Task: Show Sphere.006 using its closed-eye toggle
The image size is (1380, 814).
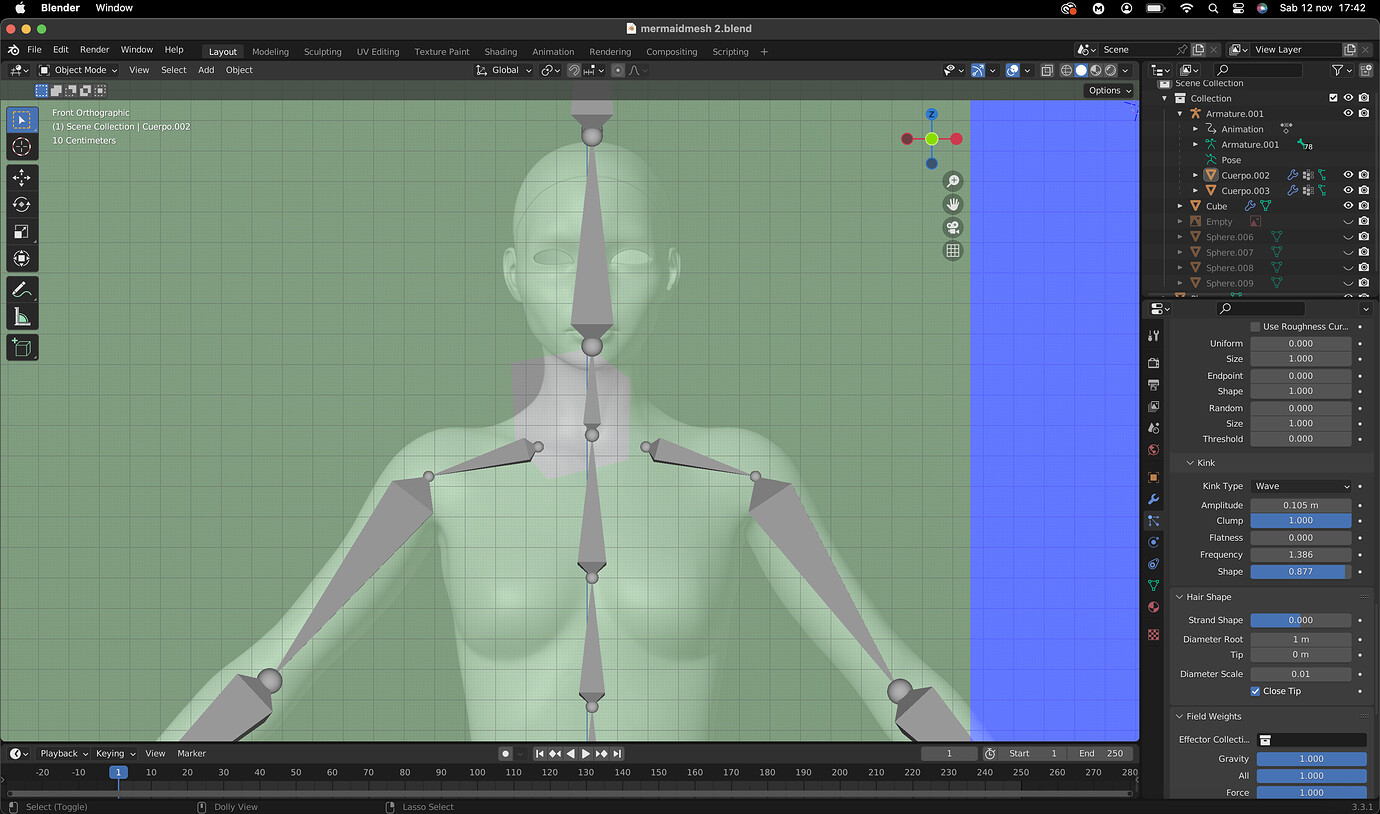Action: 1348,237
